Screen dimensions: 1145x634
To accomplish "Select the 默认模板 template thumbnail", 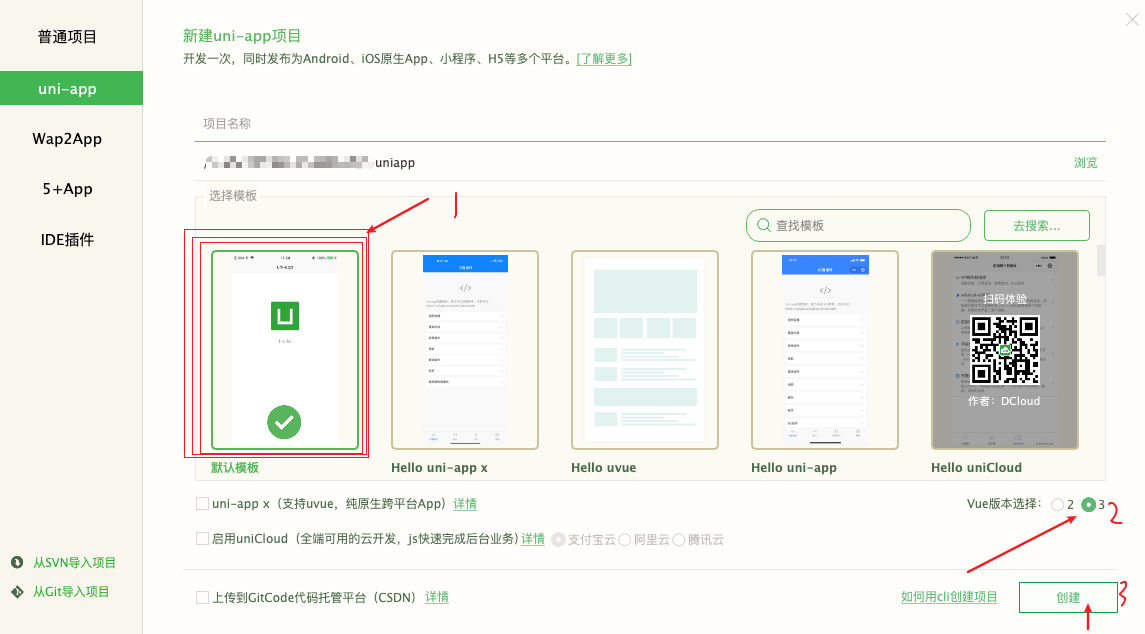I will 285,350.
